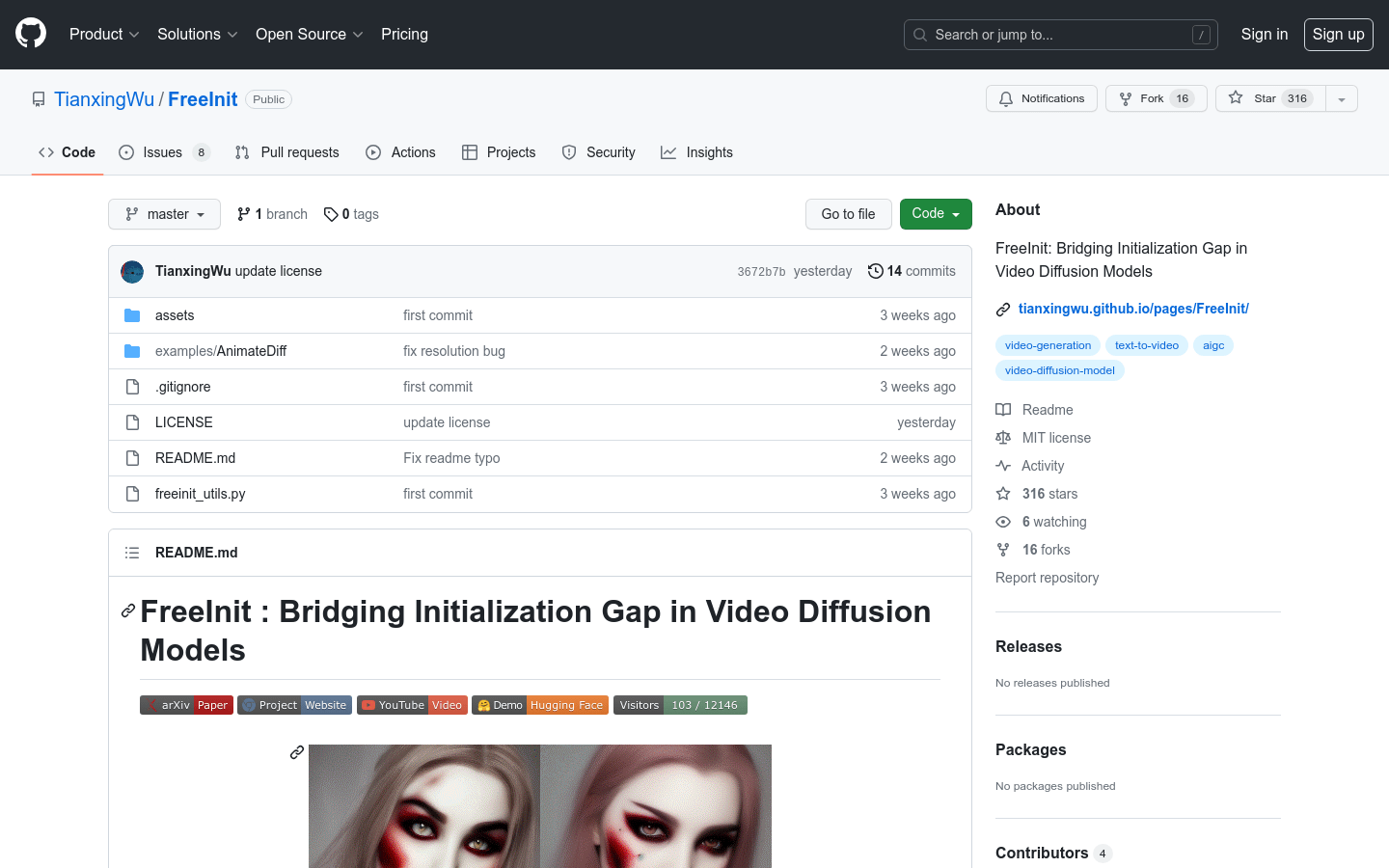This screenshot has height=868, width=1389.
Task: Click the examples/AnimateDiff folder icon
Action: pos(132,351)
